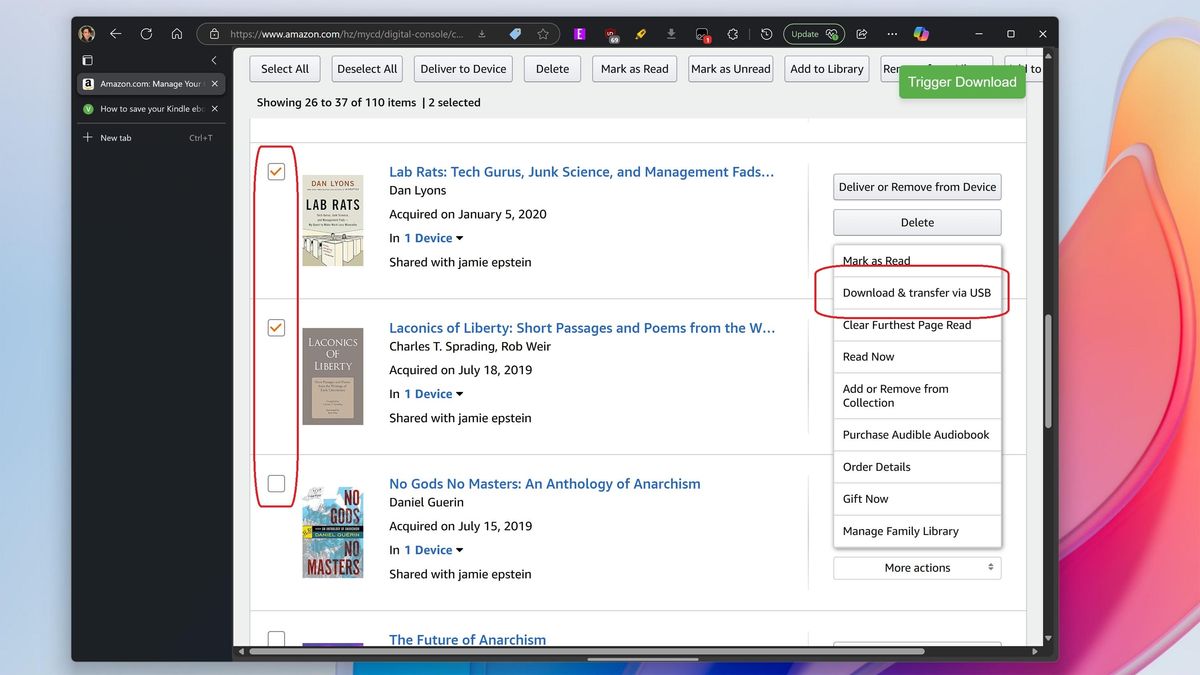Click the Select All button

click(285, 69)
